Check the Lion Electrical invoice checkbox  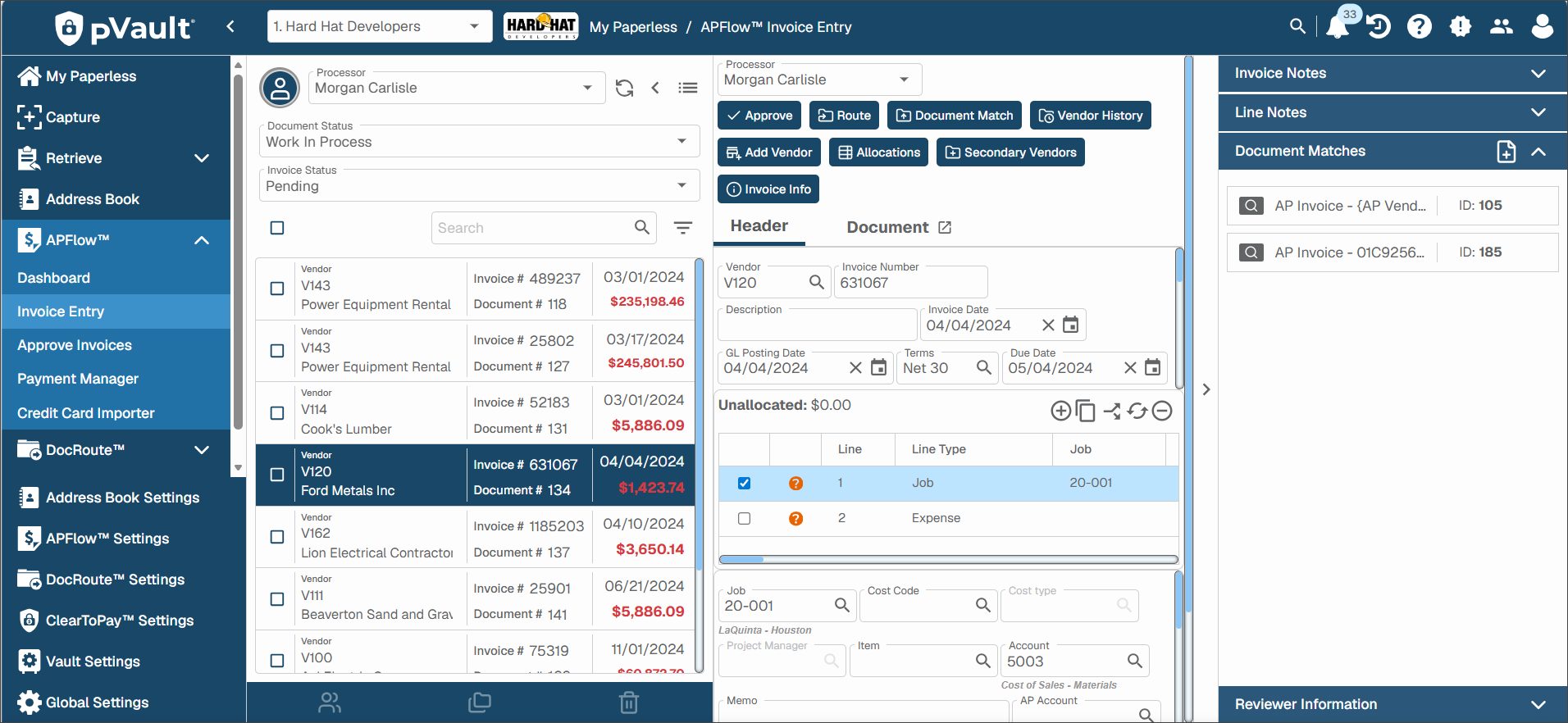[277, 537]
